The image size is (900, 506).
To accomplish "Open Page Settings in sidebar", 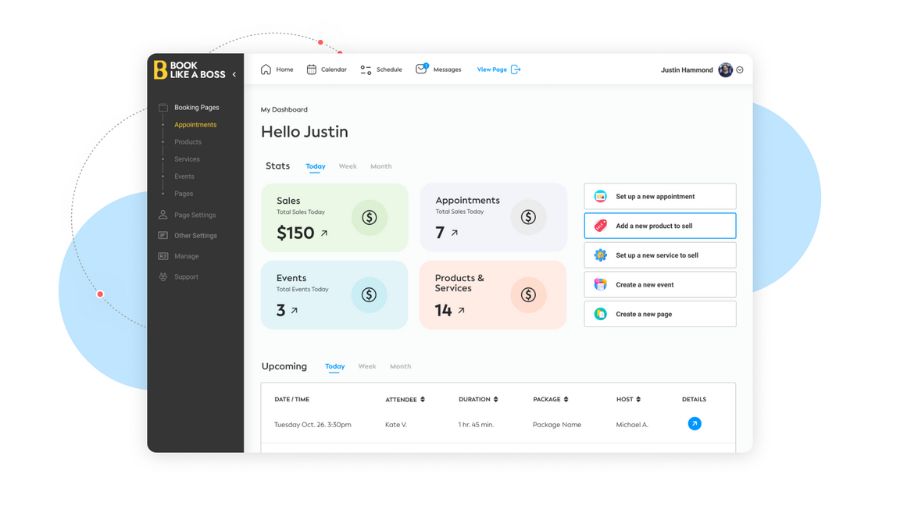I will click(x=195, y=215).
